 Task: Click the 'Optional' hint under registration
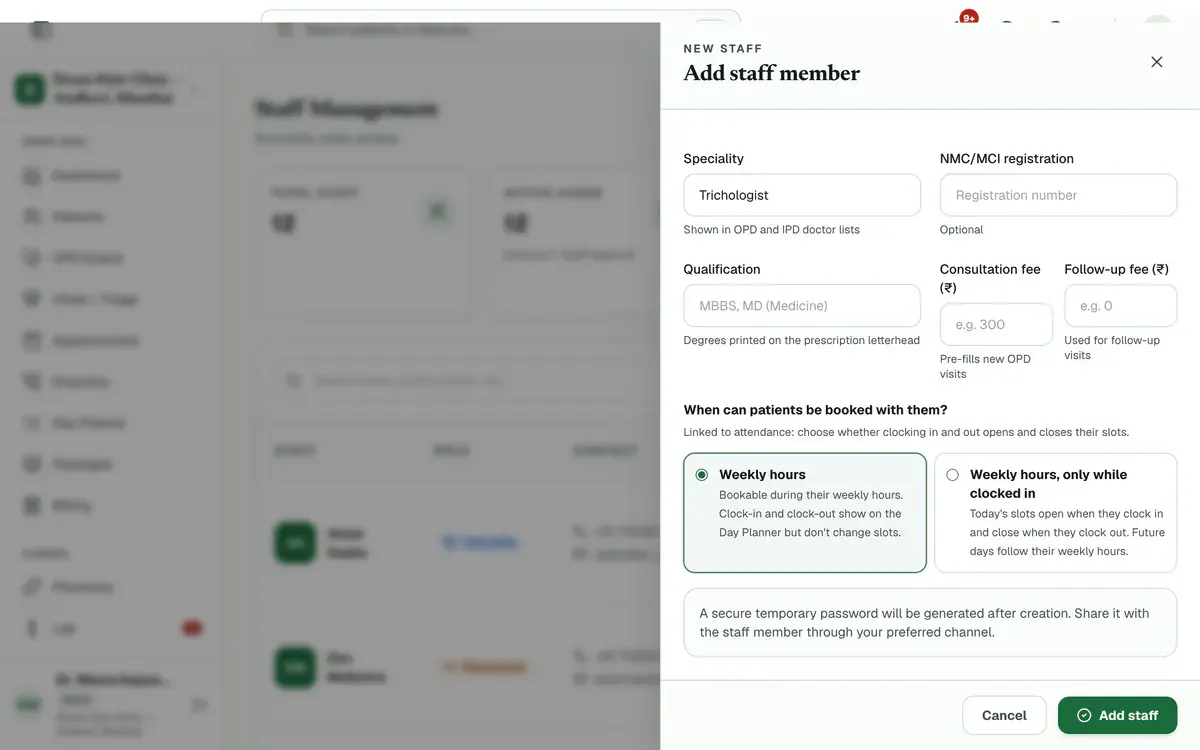click(x=961, y=230)
